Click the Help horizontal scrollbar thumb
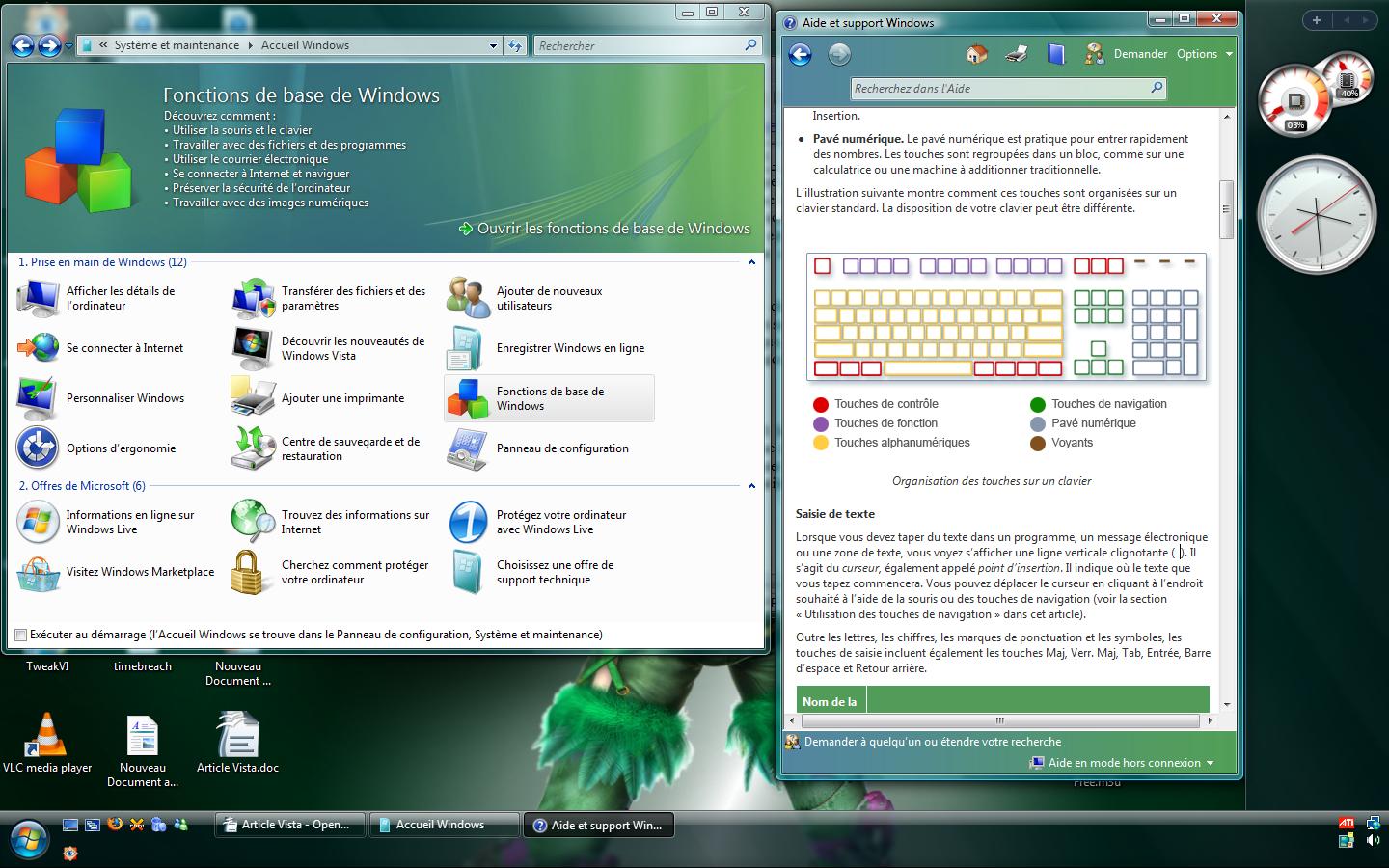1389x868 pixels. (x=999, y=720)
